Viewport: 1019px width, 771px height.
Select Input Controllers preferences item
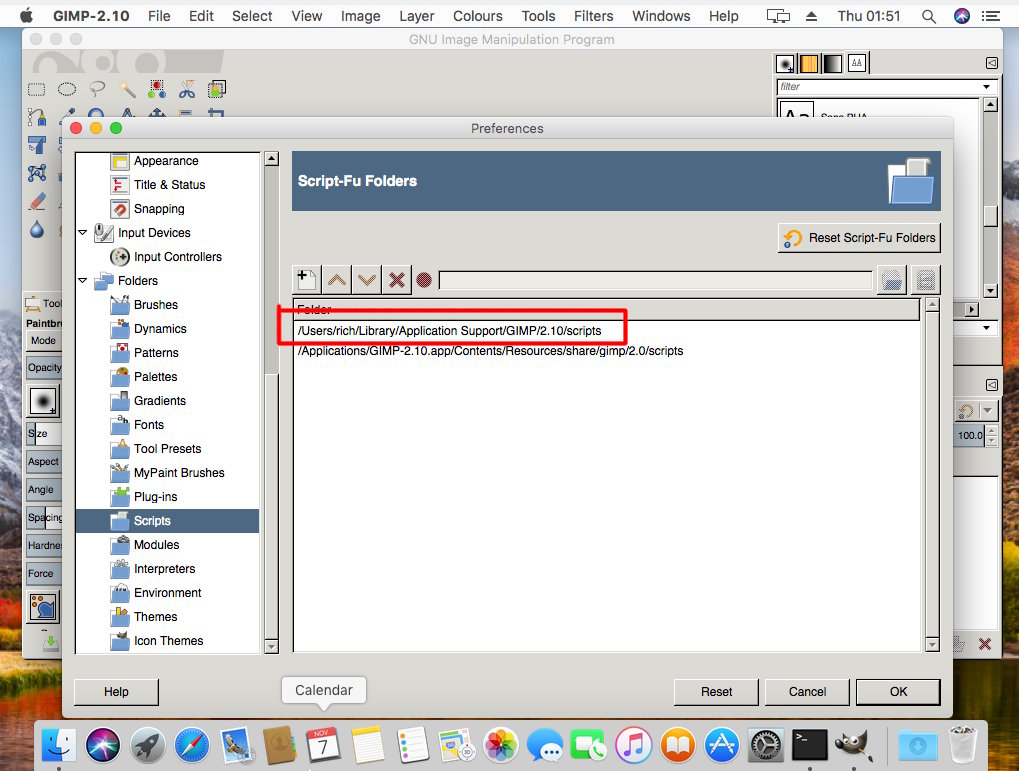coord(177,257)
